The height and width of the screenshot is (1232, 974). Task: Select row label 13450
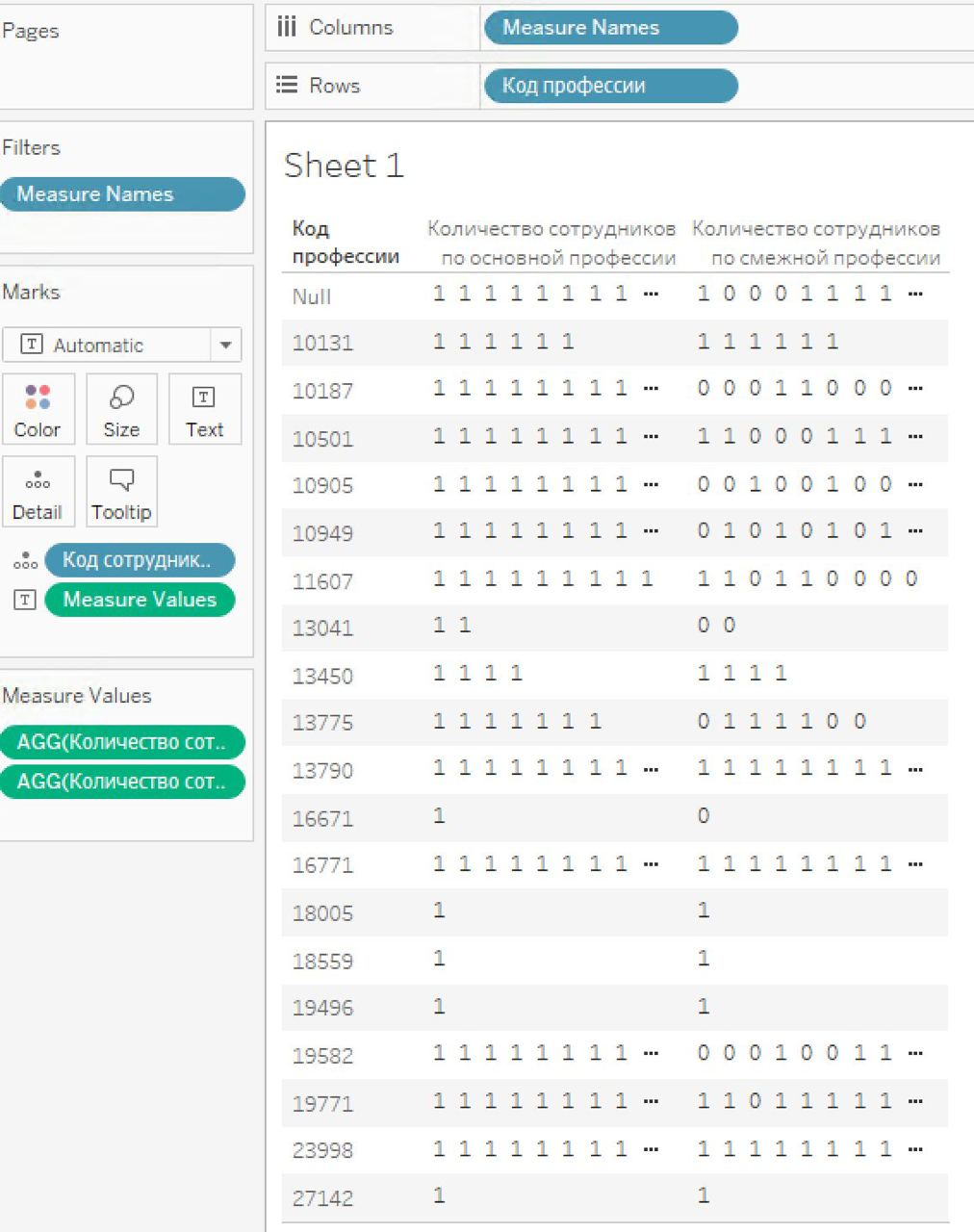pos(322,676)
